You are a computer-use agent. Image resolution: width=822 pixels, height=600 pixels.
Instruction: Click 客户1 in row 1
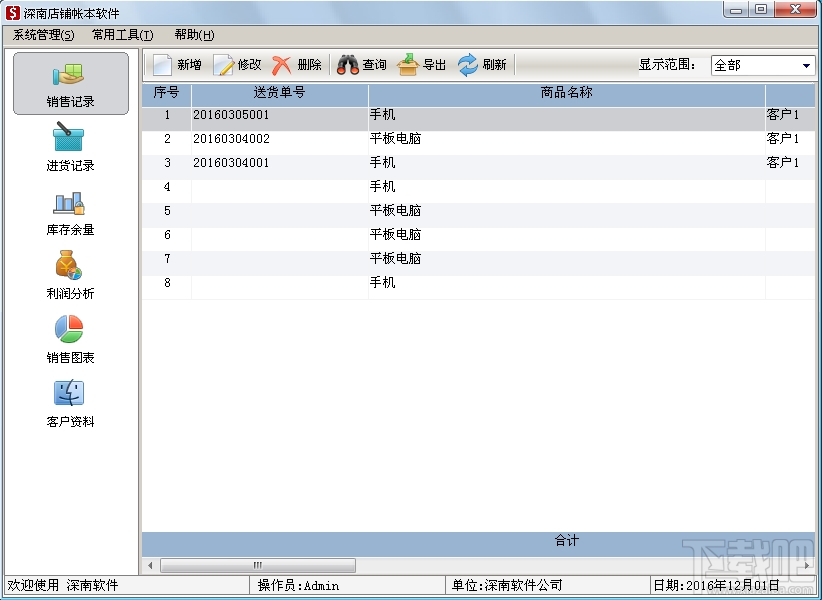pos(783,115)
